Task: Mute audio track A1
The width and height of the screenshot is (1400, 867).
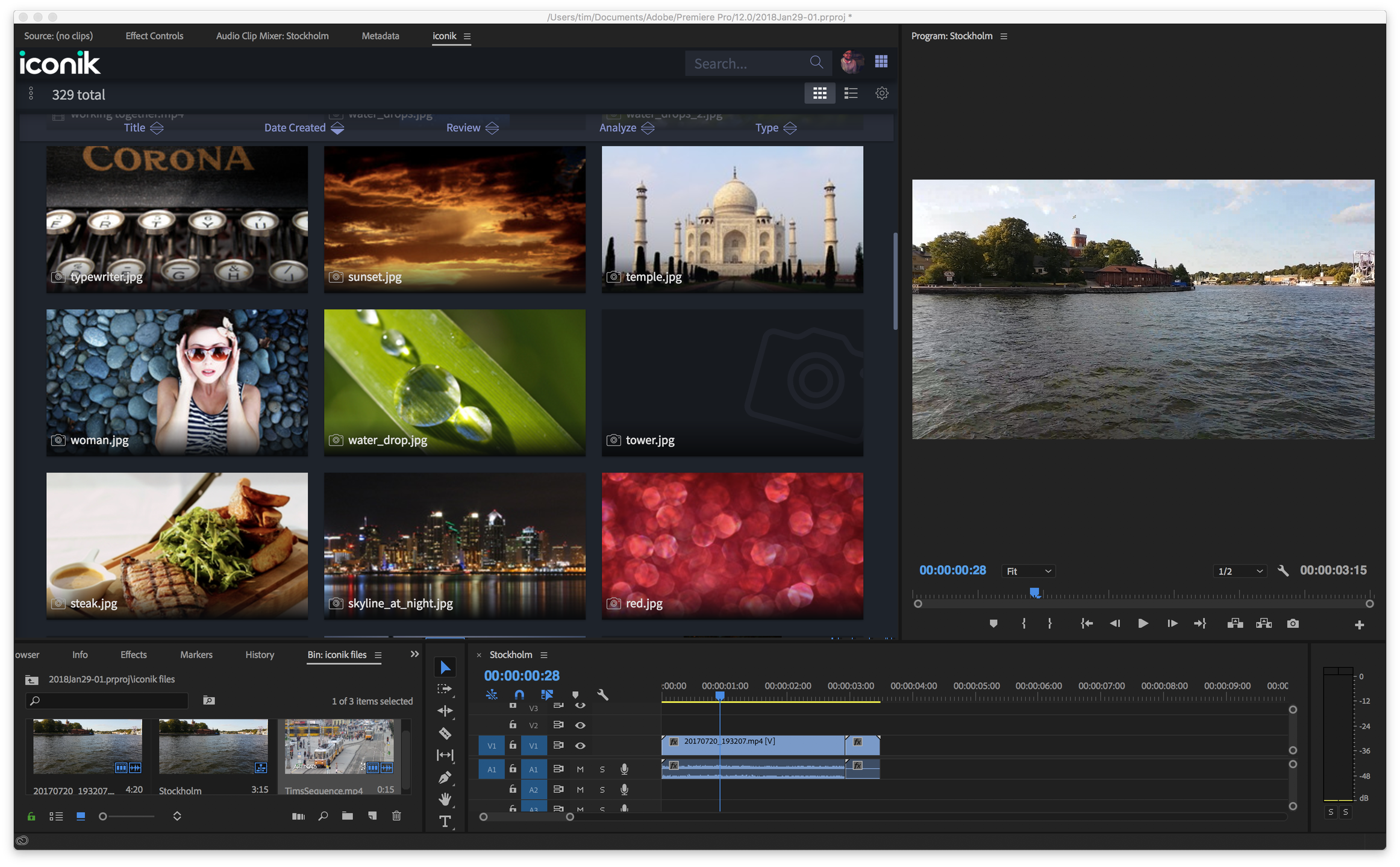Action: pos(580,769)
